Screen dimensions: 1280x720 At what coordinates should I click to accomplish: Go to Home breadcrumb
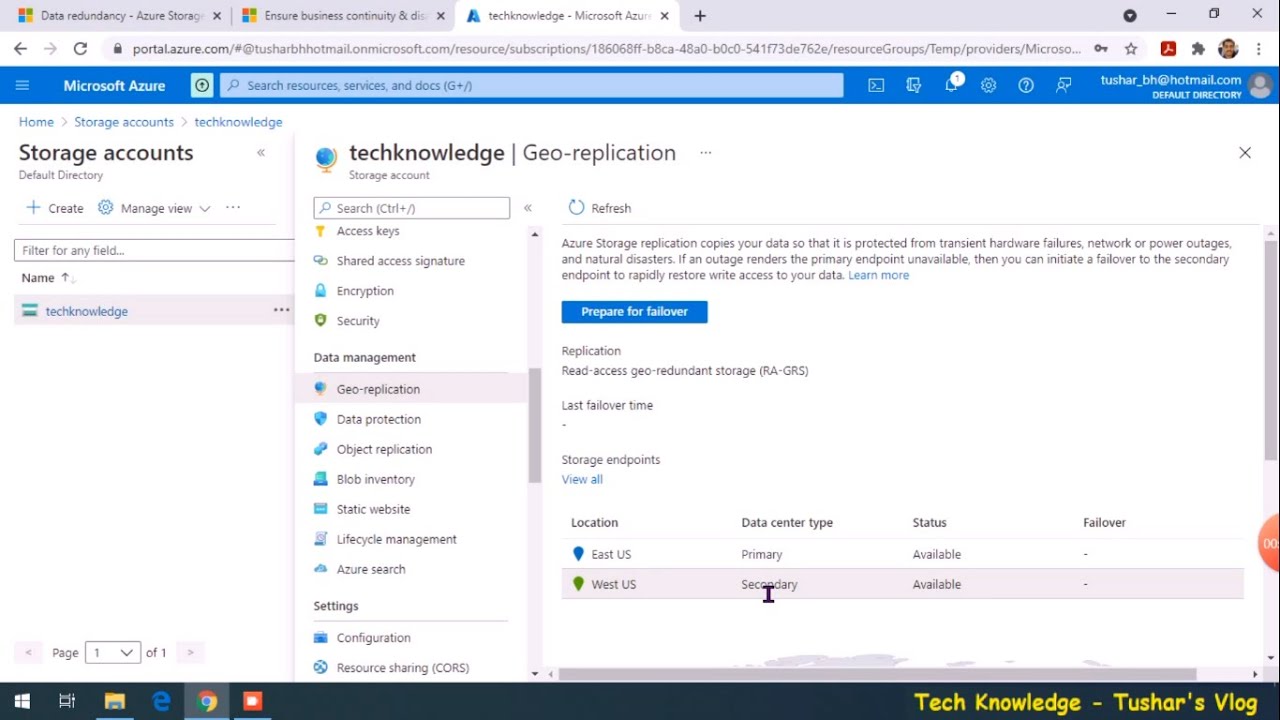[36, 122]
